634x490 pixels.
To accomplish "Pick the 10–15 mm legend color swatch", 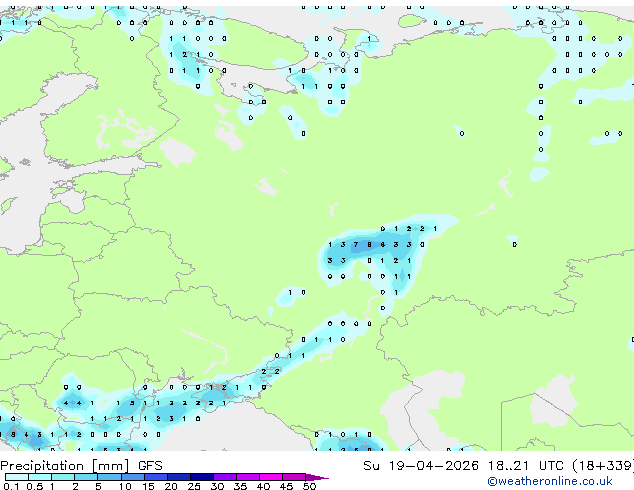I will 133,477.
